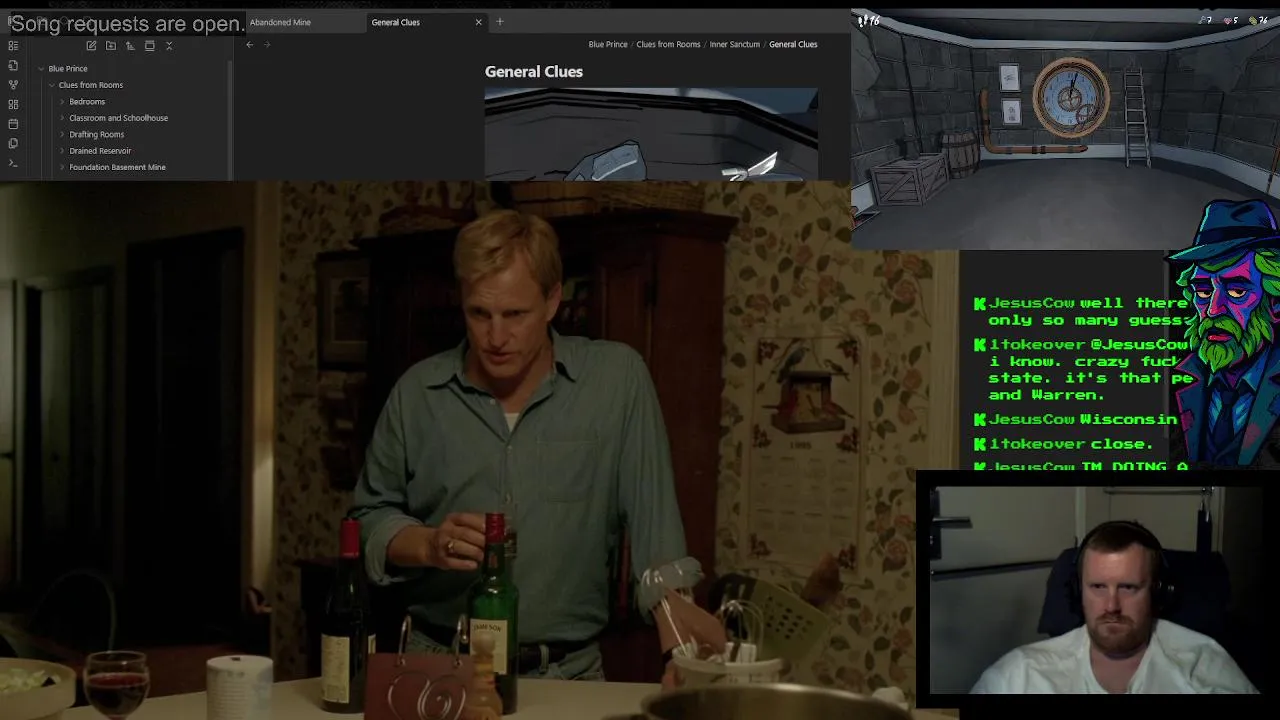Click the upper framed picture on wall
Viewport: 1280px width, 720px height.
point(1009,77)
